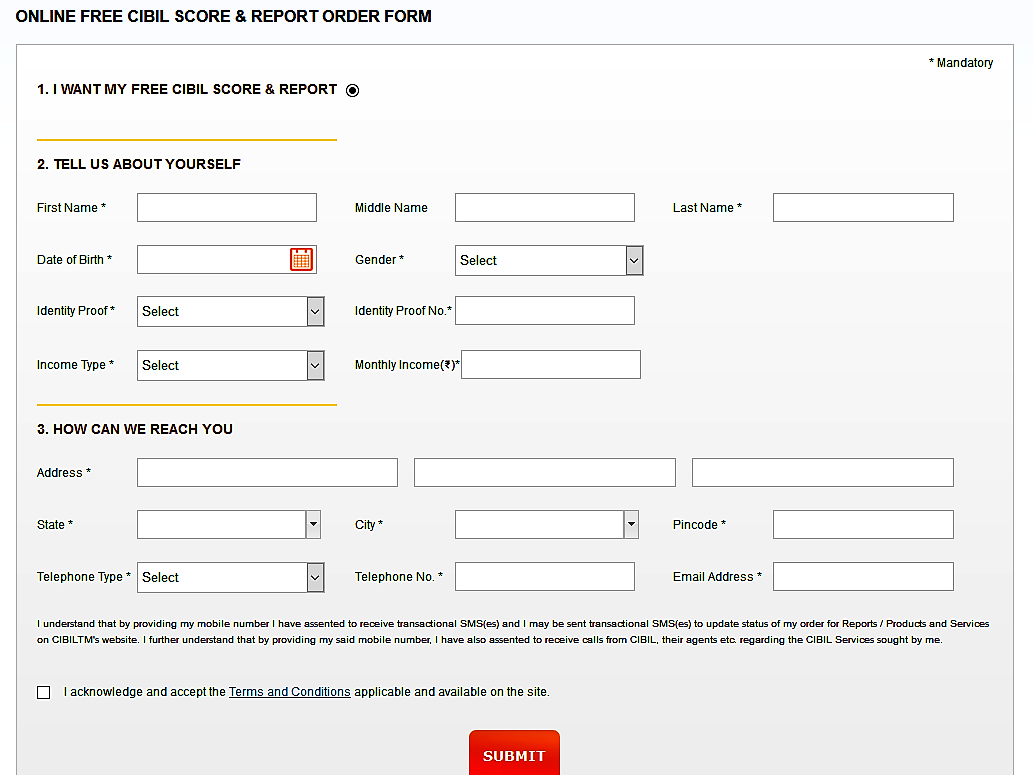Click into the Middle Name field
The image size is (1033, 775).
[545, 208]
